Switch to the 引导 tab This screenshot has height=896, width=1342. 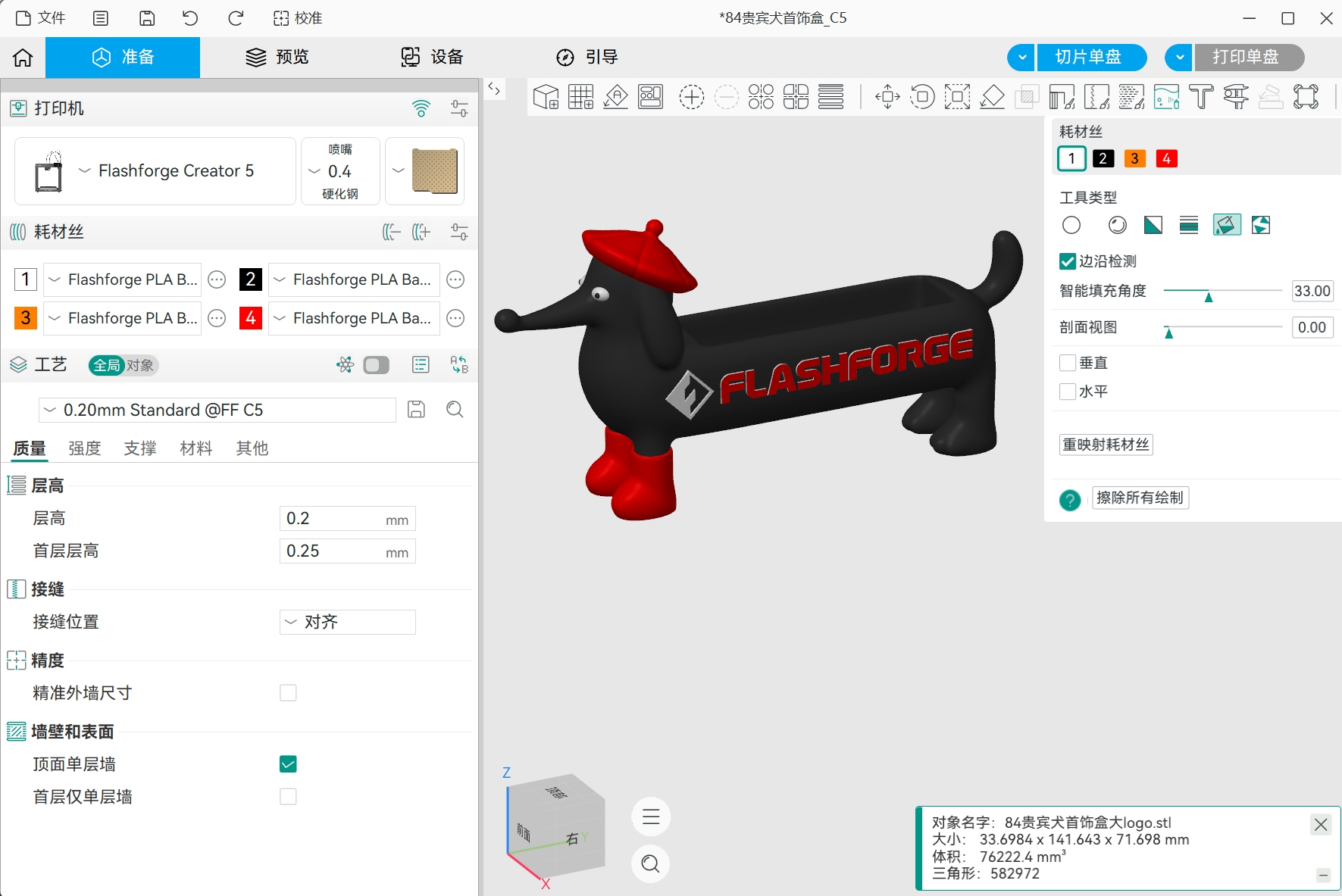[587, 58]
